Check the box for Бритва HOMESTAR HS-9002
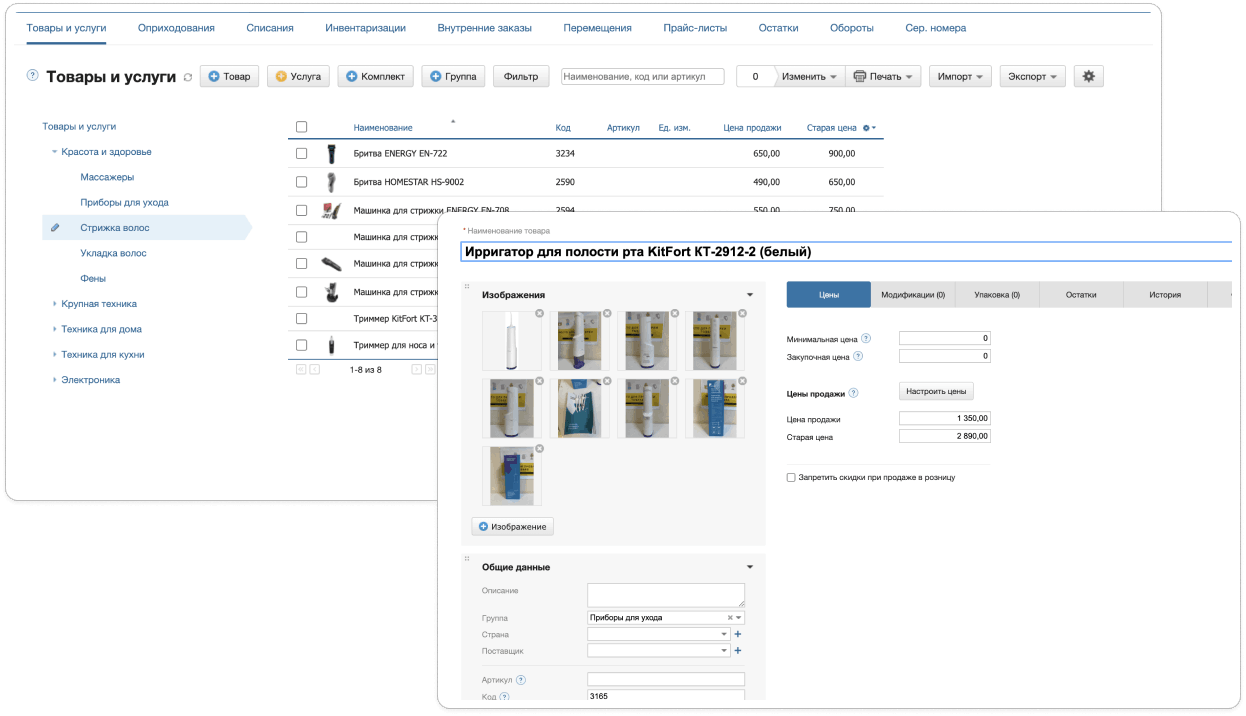 click(302, 182)
